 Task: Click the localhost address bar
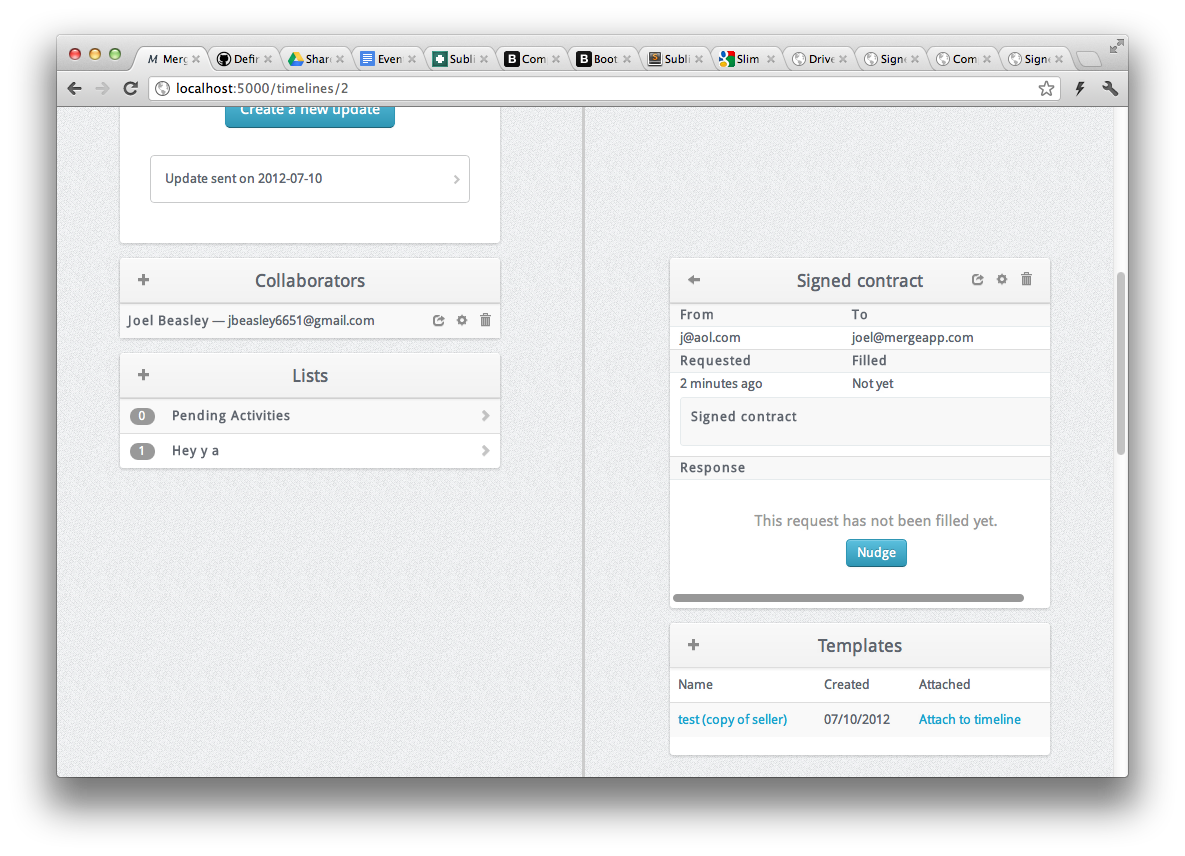pos(600,89)
